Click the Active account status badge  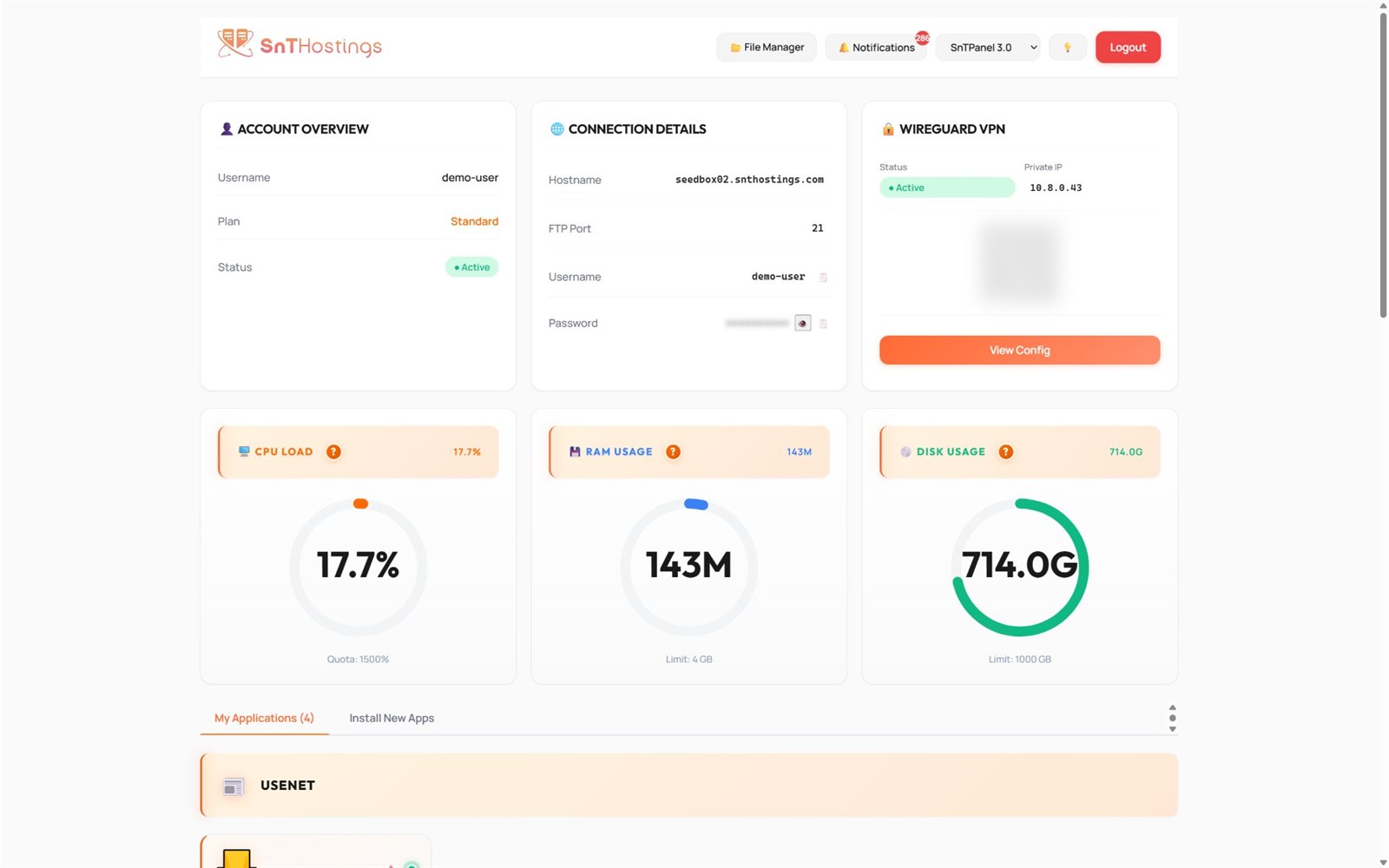point(471,267)
